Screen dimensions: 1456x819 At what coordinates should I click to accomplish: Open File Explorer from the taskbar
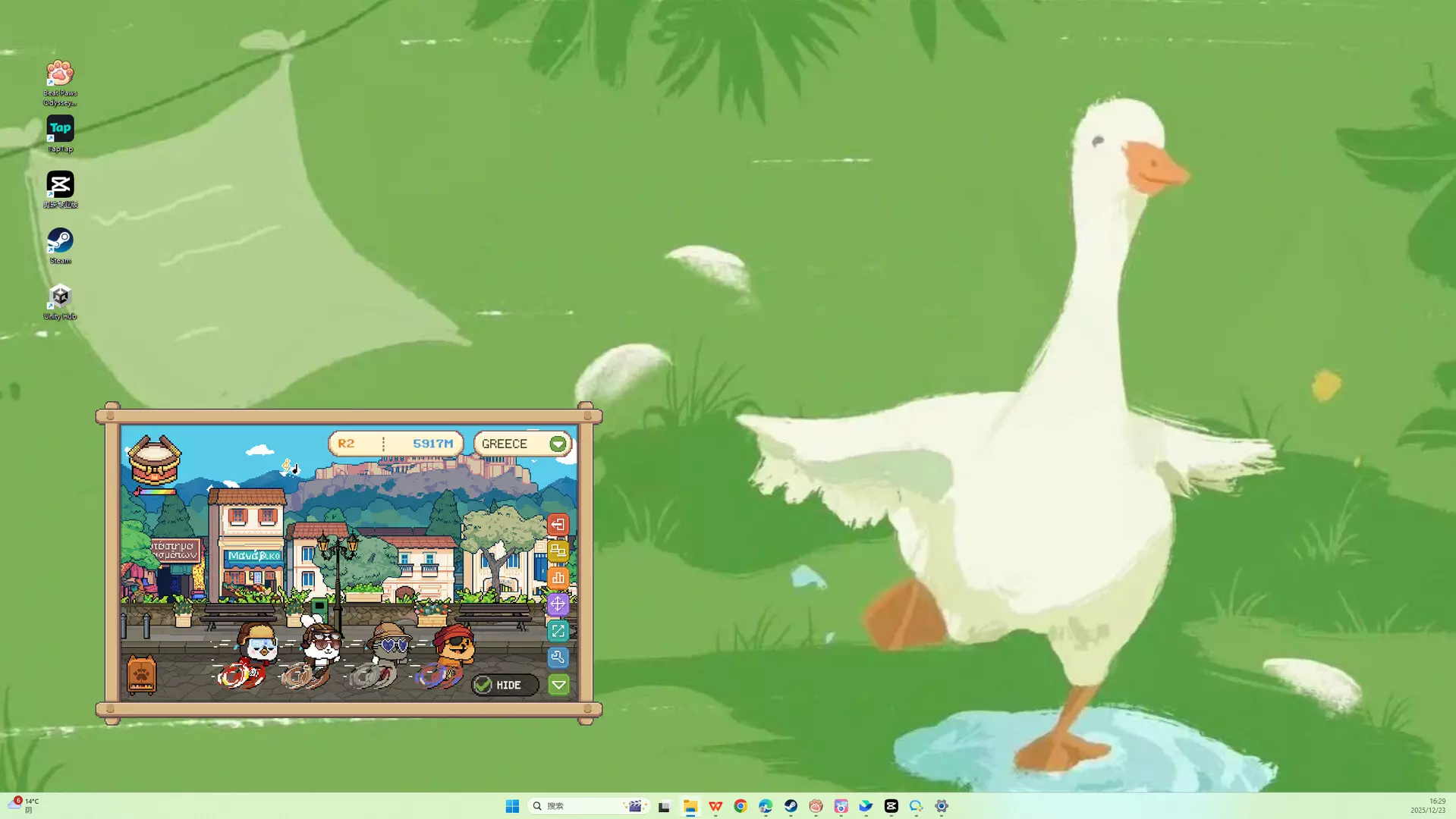point(690,806)
